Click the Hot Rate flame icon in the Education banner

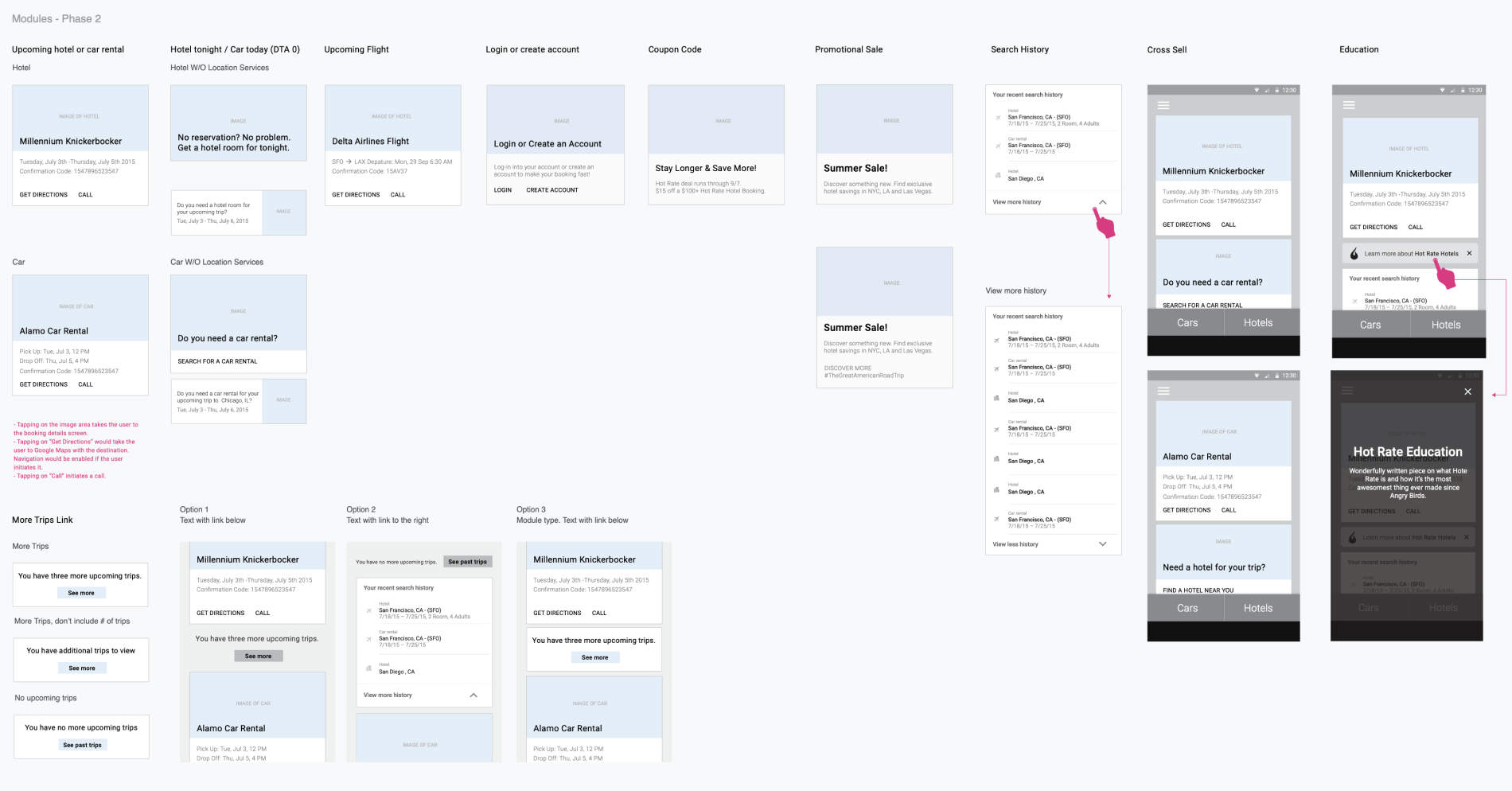(x=1354, y=254)
